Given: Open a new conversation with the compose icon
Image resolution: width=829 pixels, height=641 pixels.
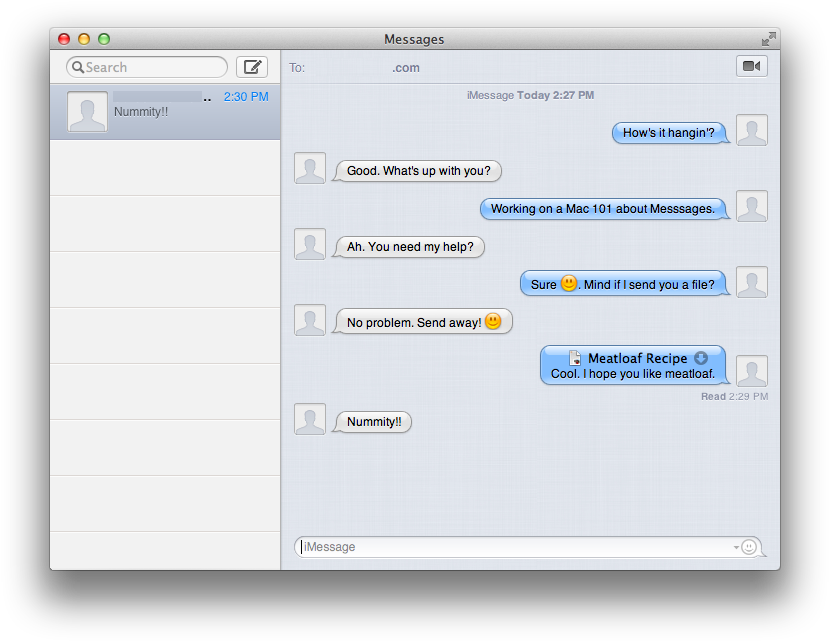Looking at the screenshot, I should tap(252, 66).
